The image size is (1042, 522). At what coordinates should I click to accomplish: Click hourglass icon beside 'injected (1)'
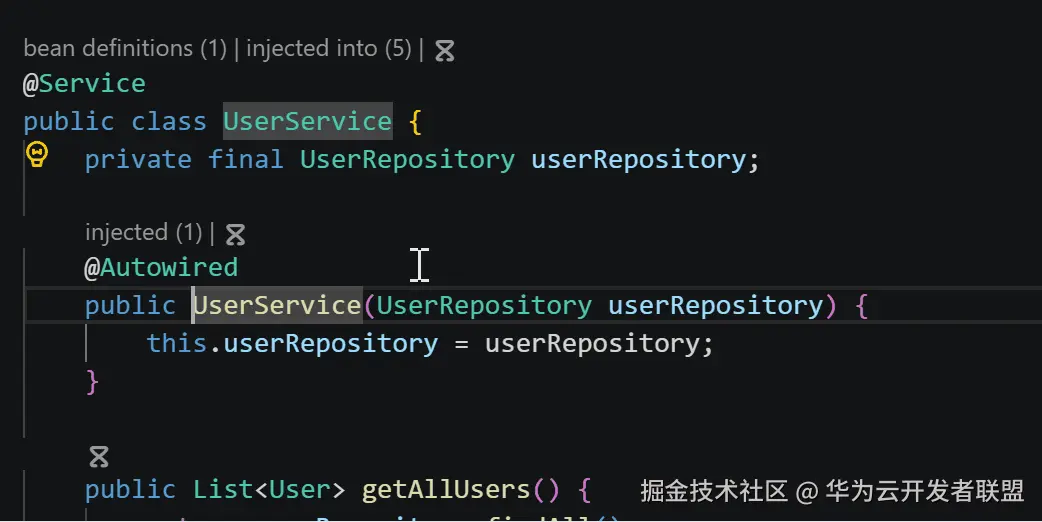(235, 234)
